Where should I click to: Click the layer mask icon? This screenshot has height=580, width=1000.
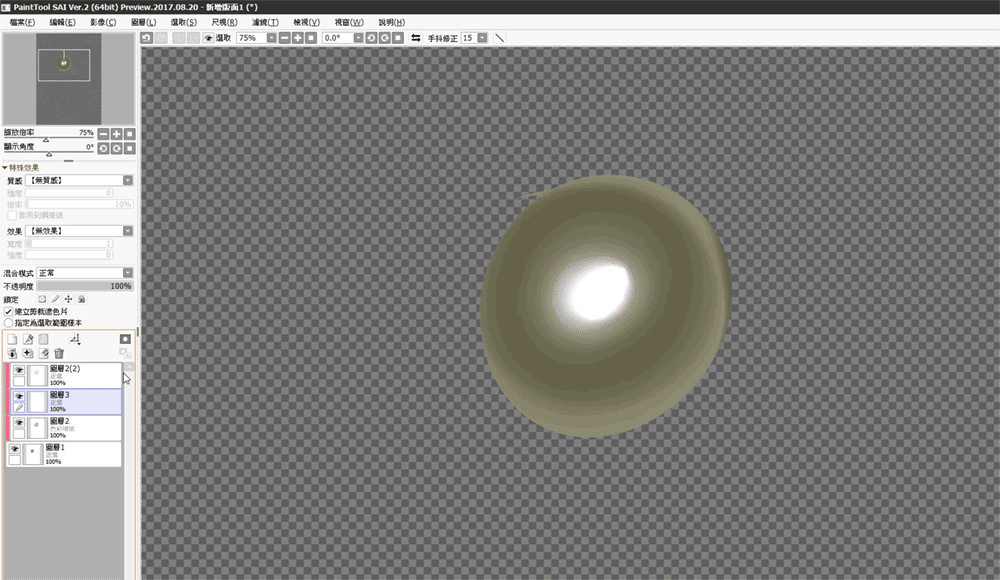click(x=125, y=340)
